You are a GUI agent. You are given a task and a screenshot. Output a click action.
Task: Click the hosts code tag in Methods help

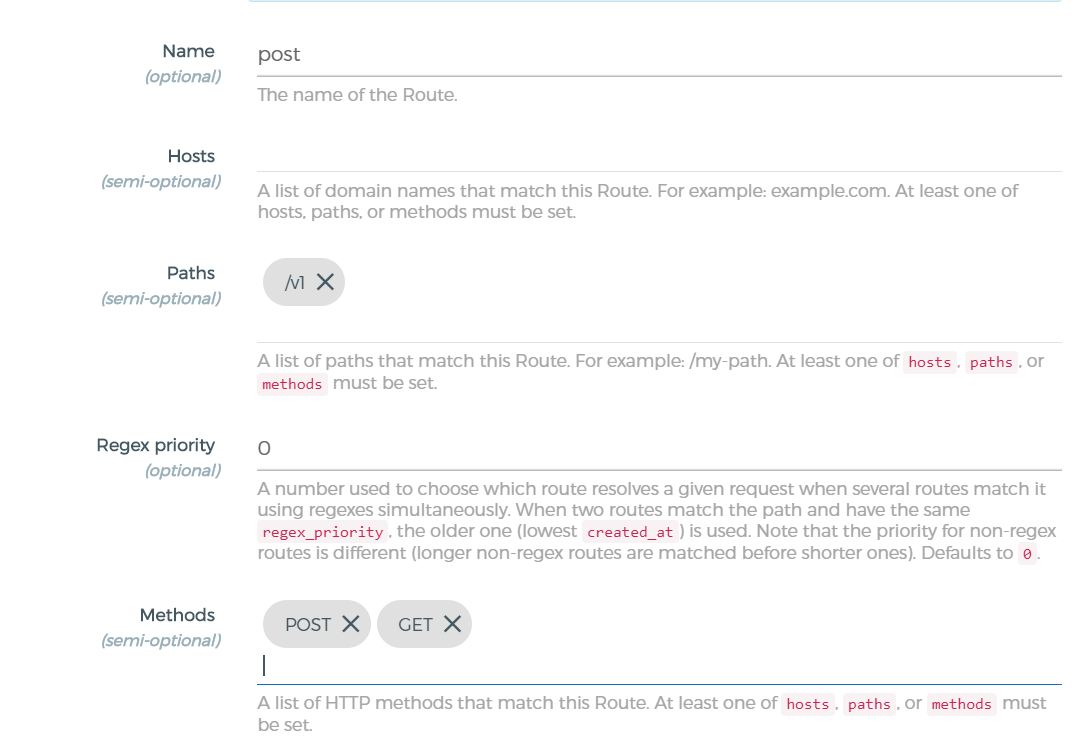(807, 704)
